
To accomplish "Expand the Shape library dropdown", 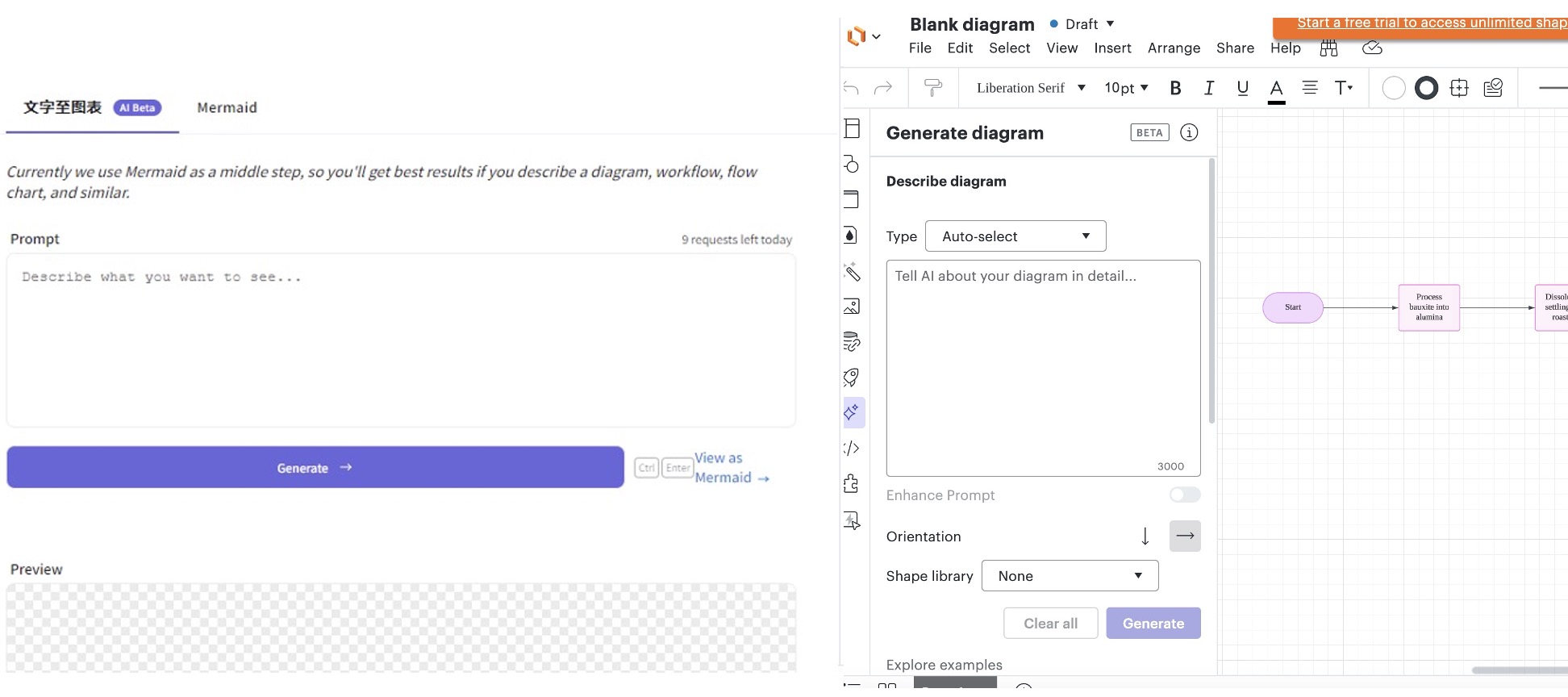I will (1069, 576).
